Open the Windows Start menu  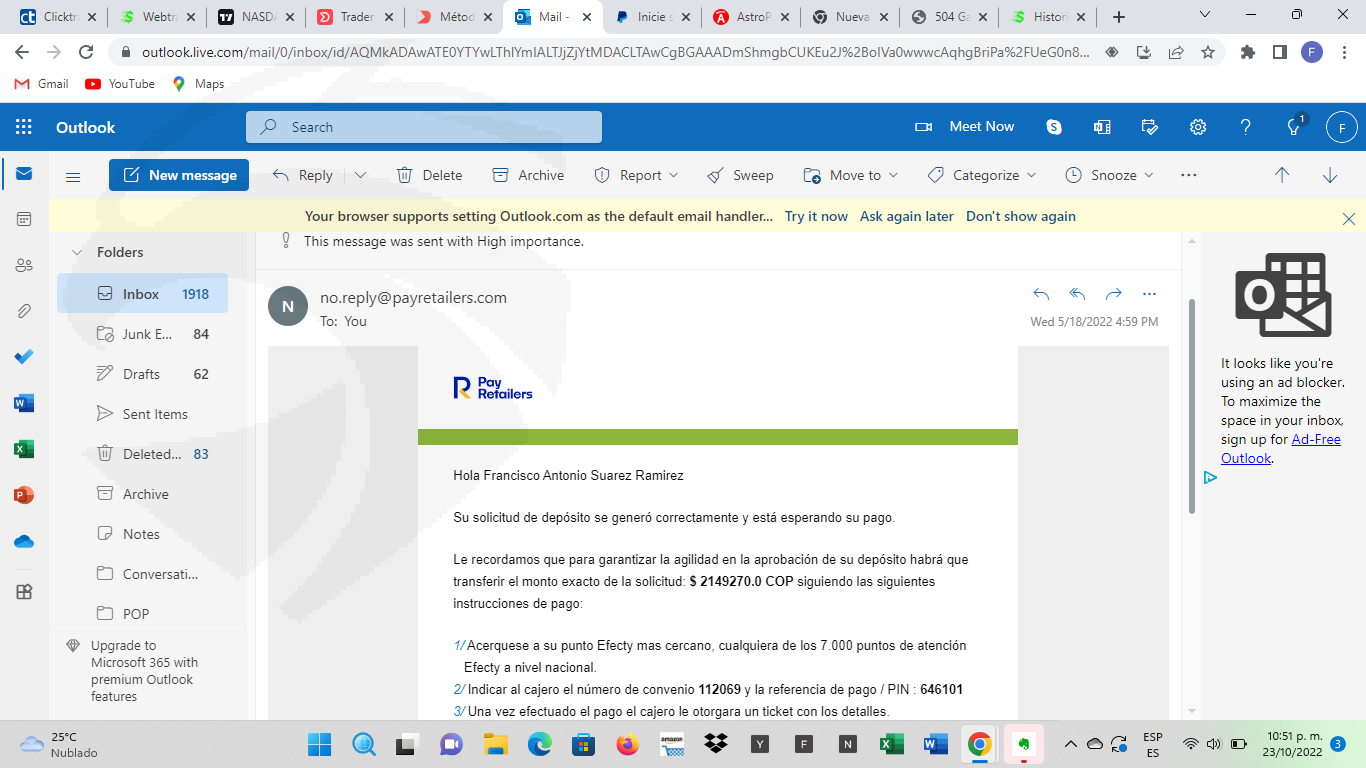click(x=319, y=744)
